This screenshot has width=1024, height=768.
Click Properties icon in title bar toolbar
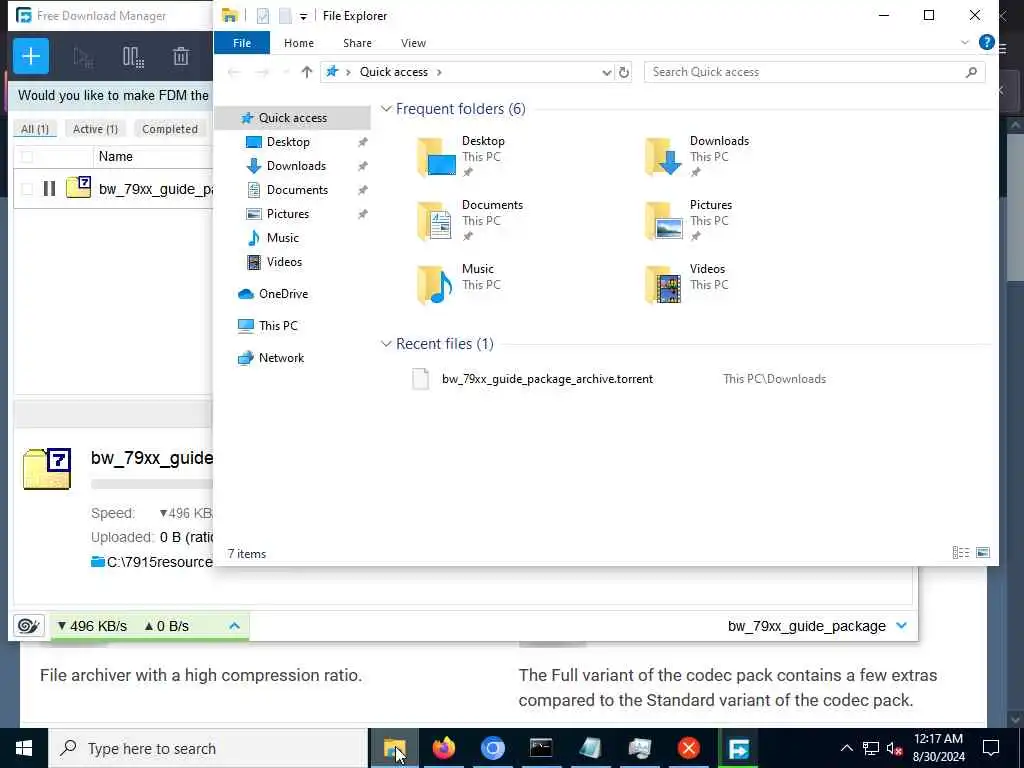(x=263, y=16)
